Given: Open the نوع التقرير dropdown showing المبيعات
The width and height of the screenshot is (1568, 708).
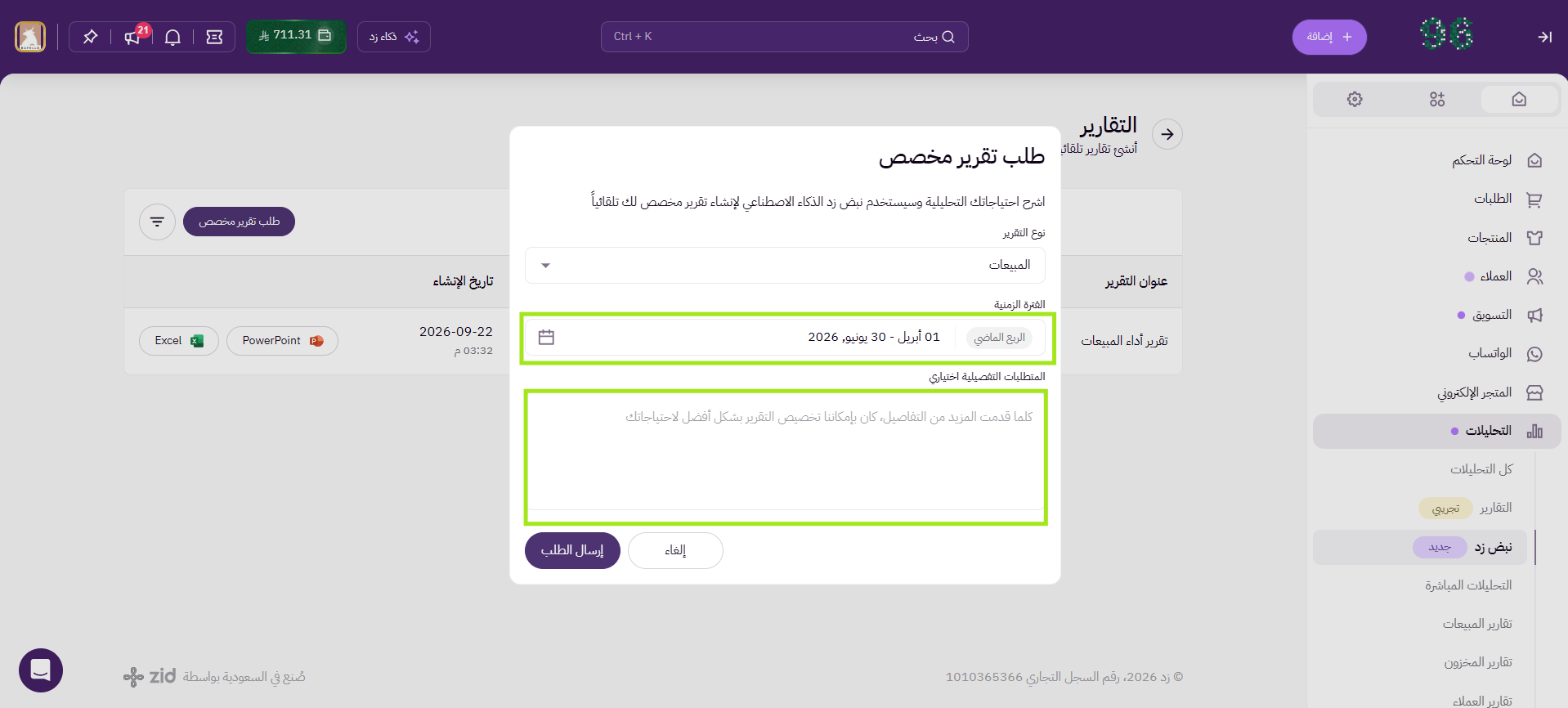Looking at the screenshot, I should click(785, 265).
